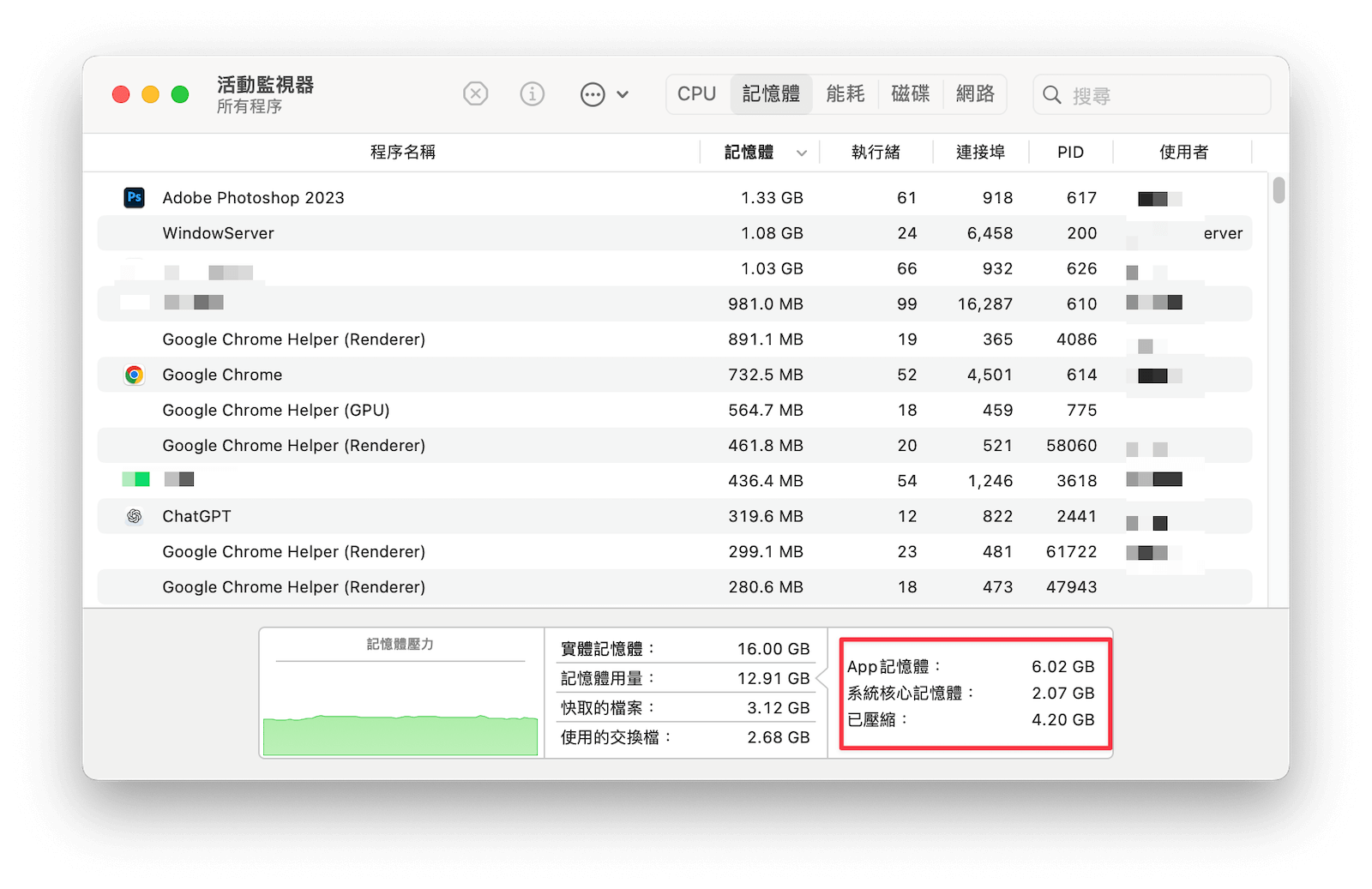This screenshot has height=889, width=1372.
Task: Open the 網路 tab
Action: tap(975, 93)
